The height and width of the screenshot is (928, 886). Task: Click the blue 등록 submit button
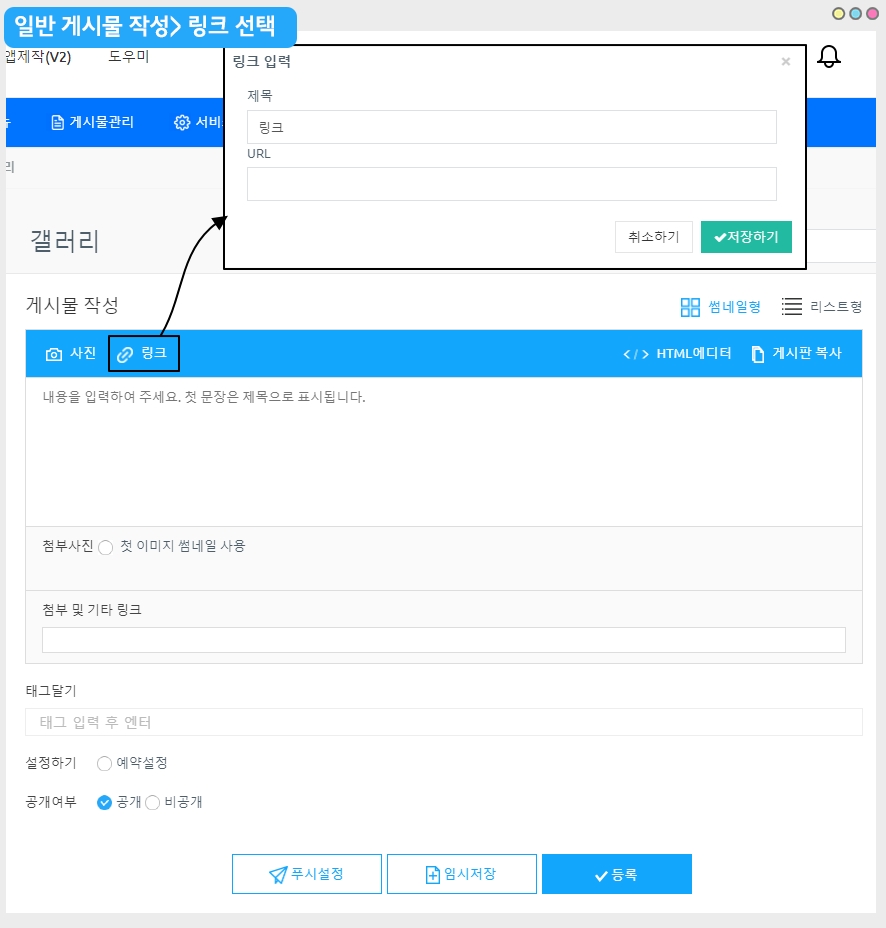[617, 874]
